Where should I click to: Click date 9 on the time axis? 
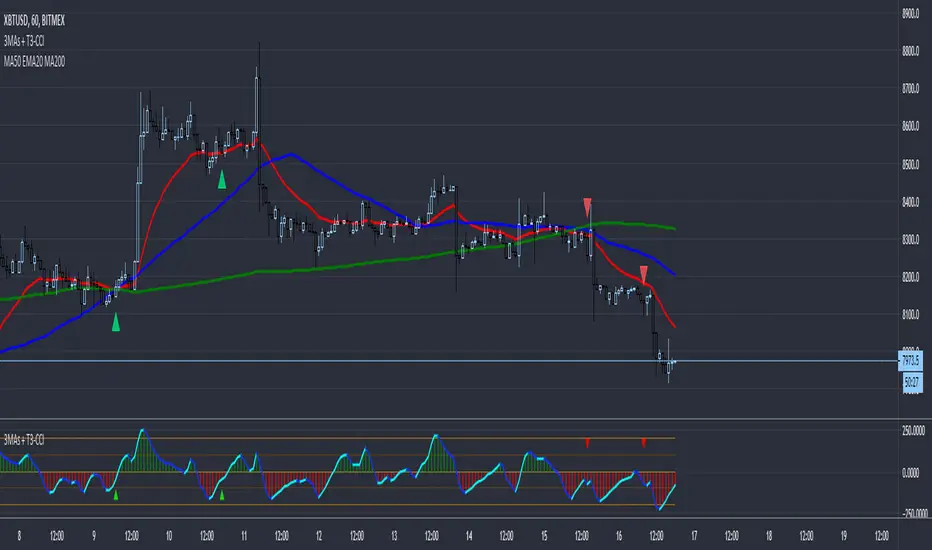point(93,536)
